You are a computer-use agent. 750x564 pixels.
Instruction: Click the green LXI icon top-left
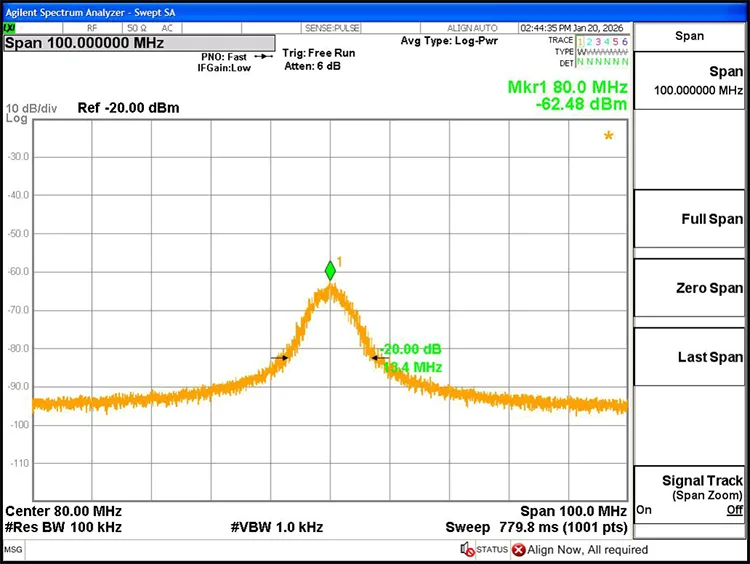pyautogui.click(x=10, y=28)
